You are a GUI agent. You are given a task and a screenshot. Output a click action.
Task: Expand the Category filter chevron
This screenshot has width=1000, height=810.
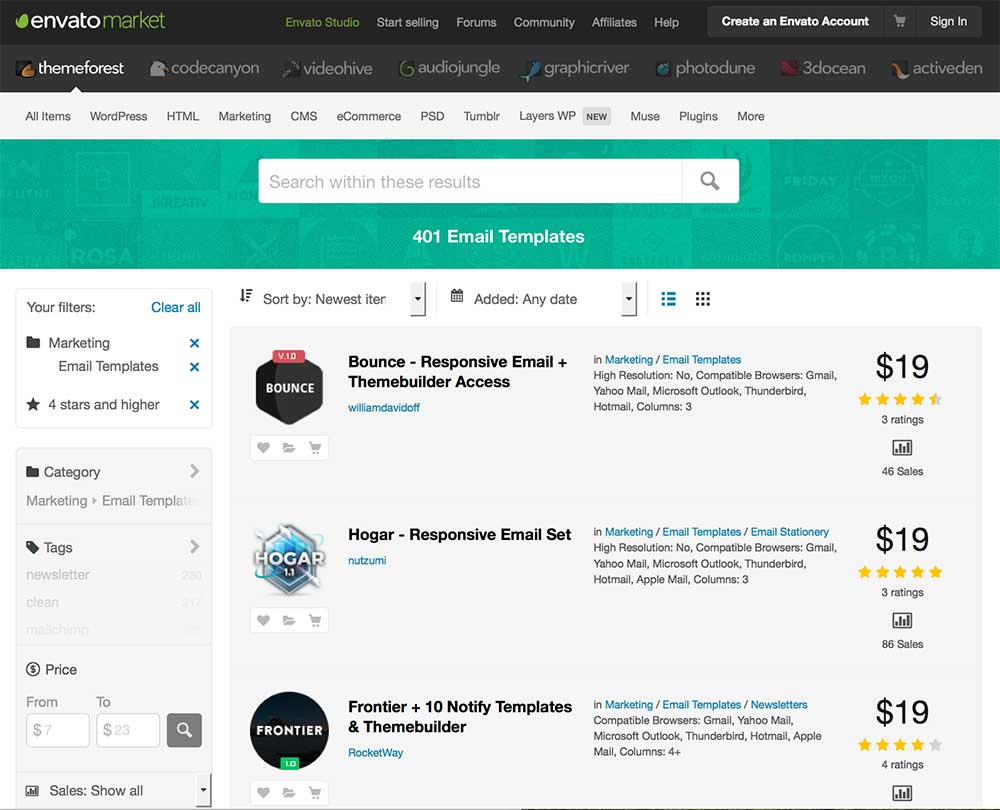[x=195, y=471]
